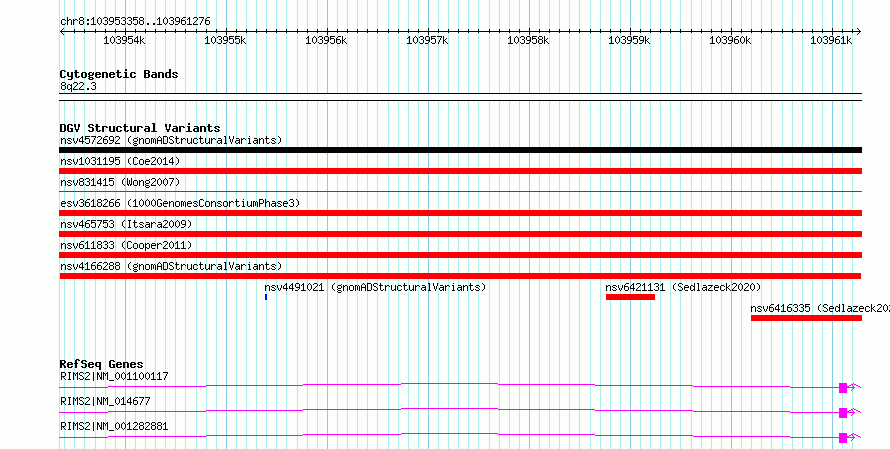This screenshot has width=890, height=449.
Task: Click the magenta exon box of NM_014677
Action: click(843, 413)
